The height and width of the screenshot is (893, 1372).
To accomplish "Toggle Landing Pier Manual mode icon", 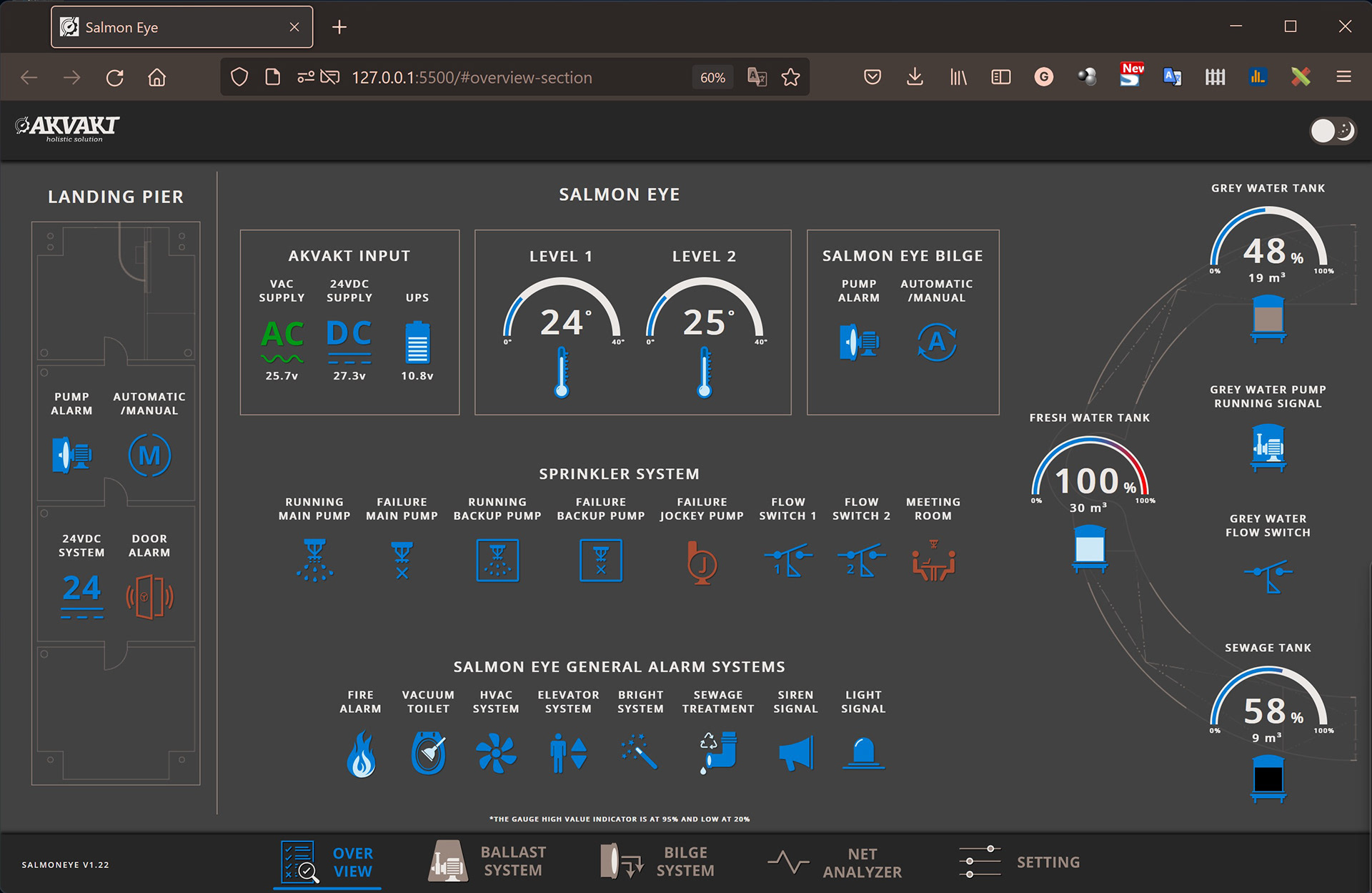I will 149,455.
